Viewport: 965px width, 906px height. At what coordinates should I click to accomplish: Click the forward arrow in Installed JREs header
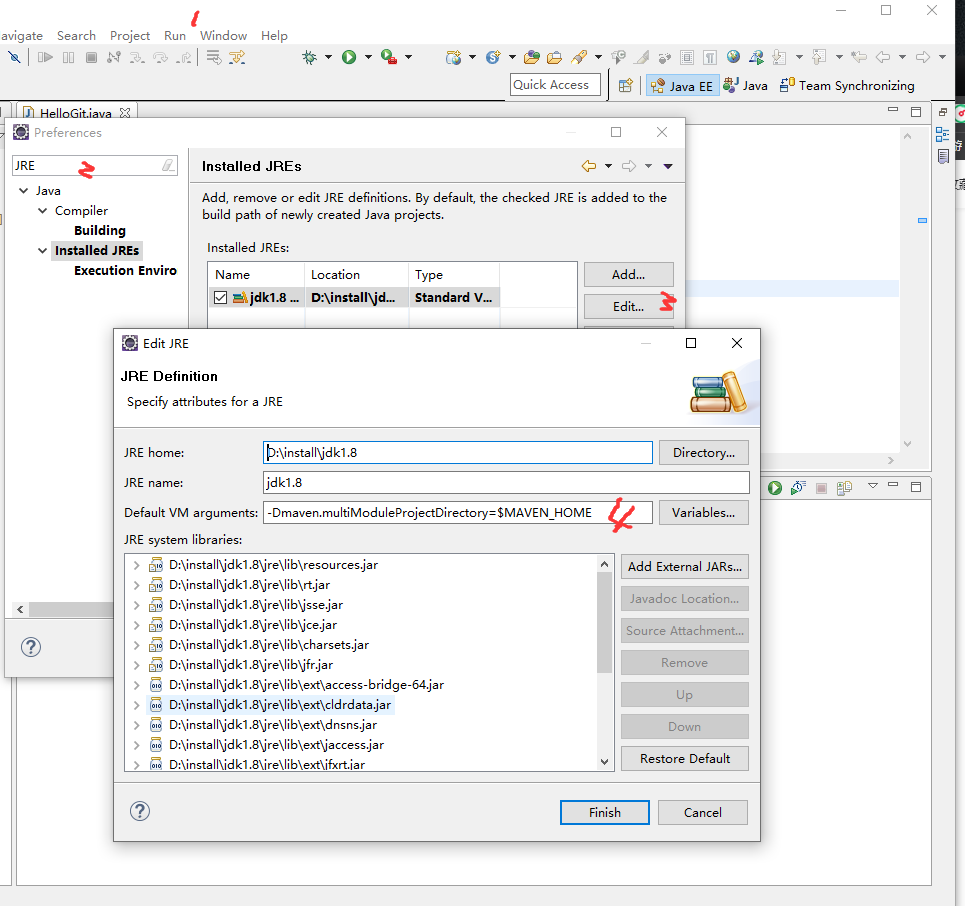coord(629,166)
